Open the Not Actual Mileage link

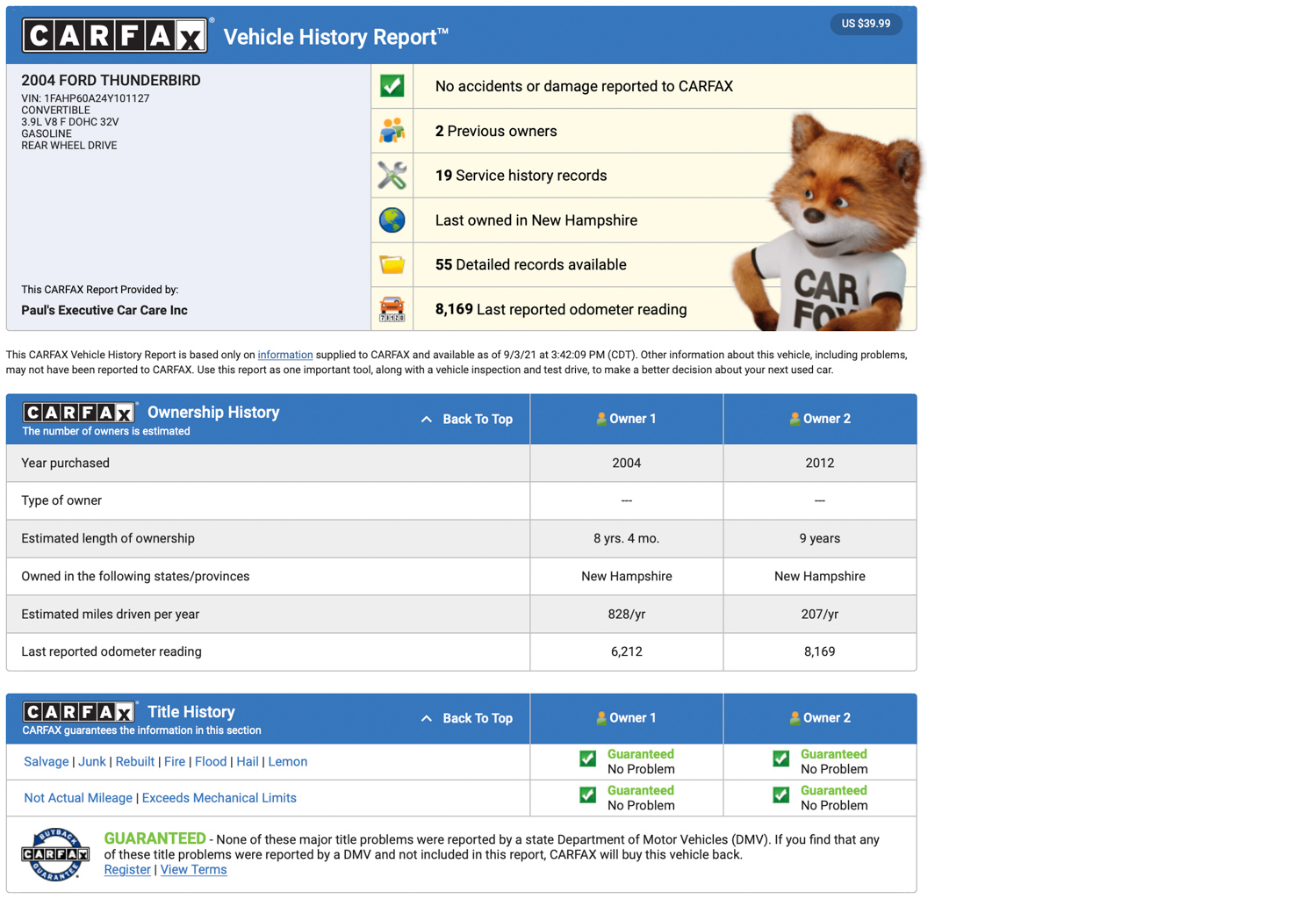coord(78,798)
